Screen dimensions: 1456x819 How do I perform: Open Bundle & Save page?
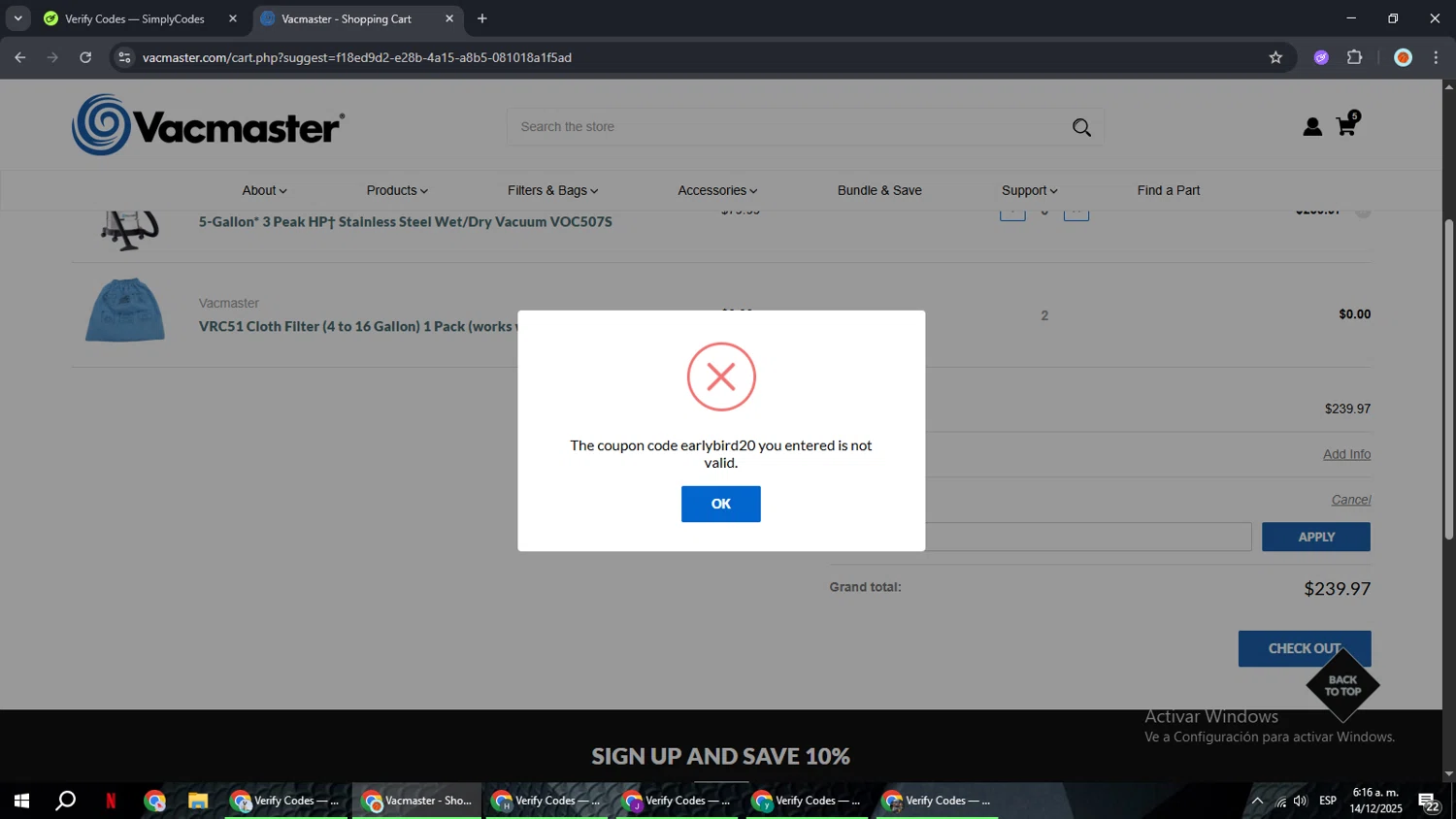[879, 190]
